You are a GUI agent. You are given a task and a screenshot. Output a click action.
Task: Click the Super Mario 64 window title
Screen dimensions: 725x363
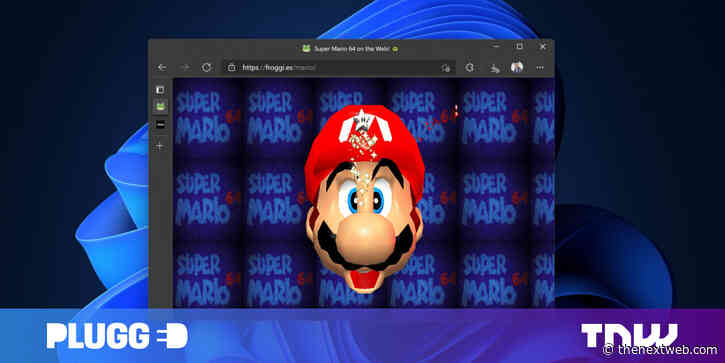tap(351, 49)
